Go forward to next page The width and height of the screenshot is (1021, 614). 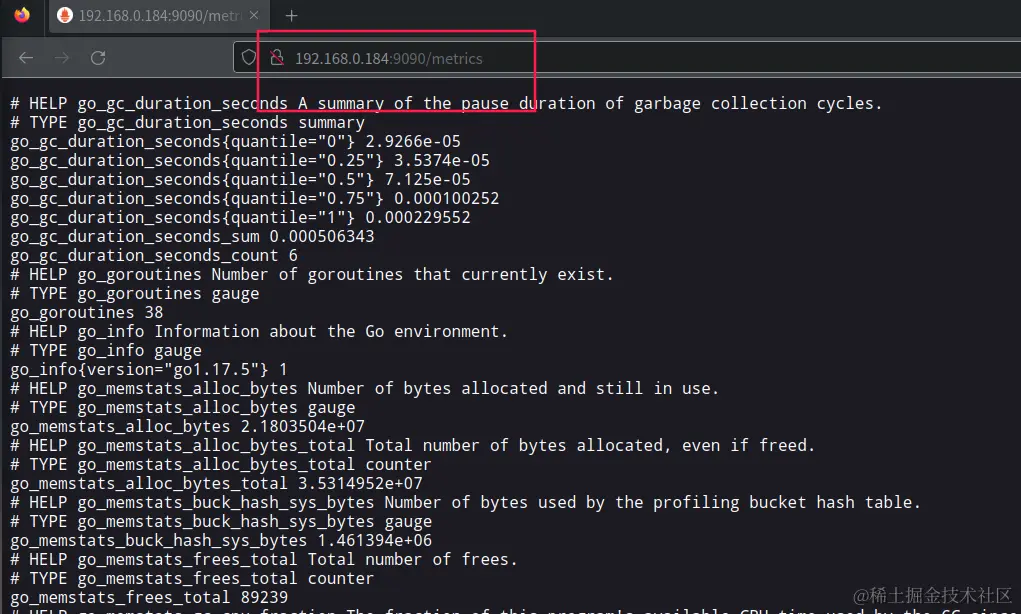pos(62,58)
